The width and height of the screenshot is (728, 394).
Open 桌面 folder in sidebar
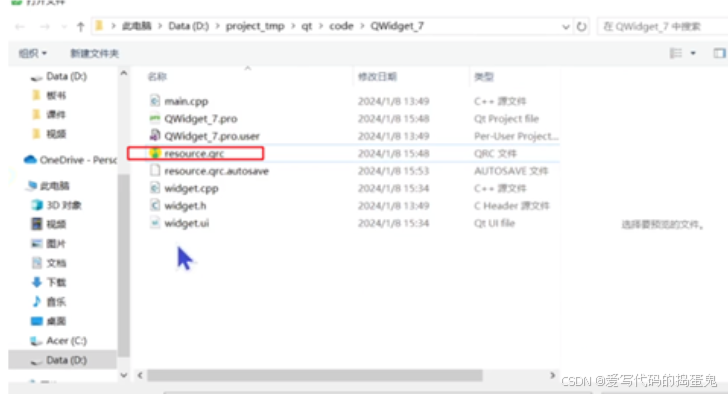tap(49, 321)
